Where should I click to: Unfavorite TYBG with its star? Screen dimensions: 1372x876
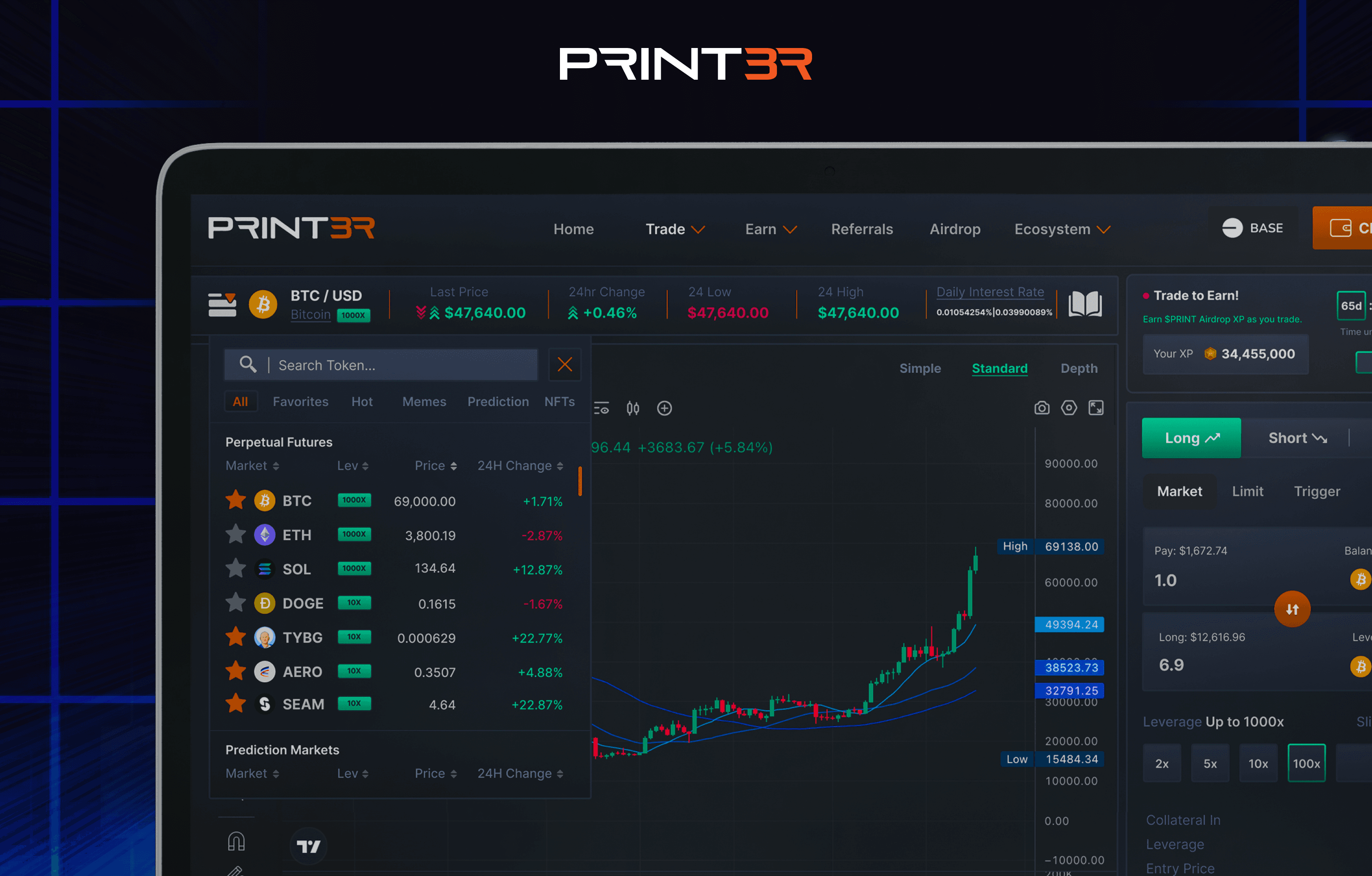coord(235,637)
